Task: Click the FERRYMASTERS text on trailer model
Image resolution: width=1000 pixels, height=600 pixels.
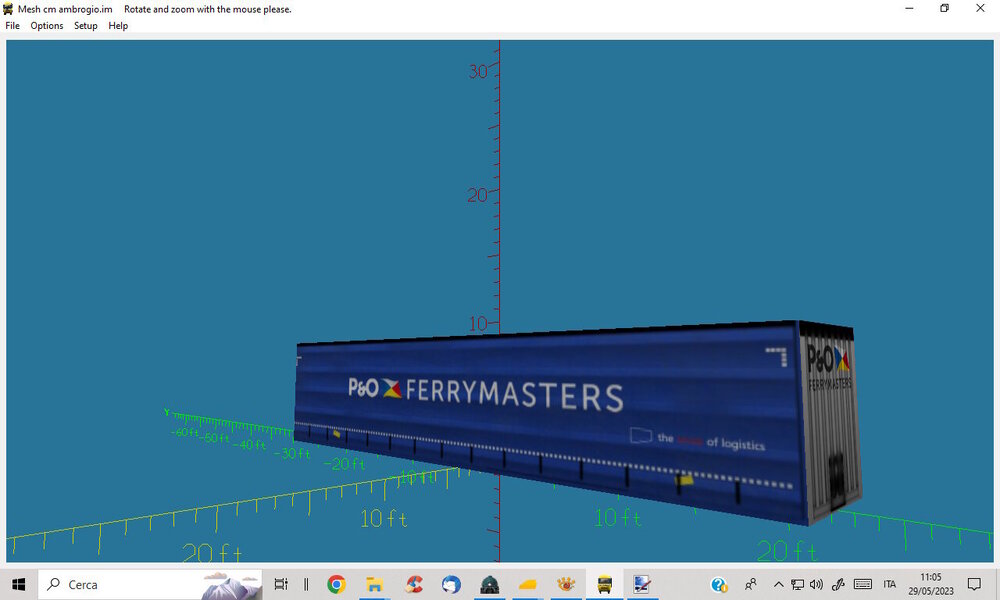Action: pos(514,395)
